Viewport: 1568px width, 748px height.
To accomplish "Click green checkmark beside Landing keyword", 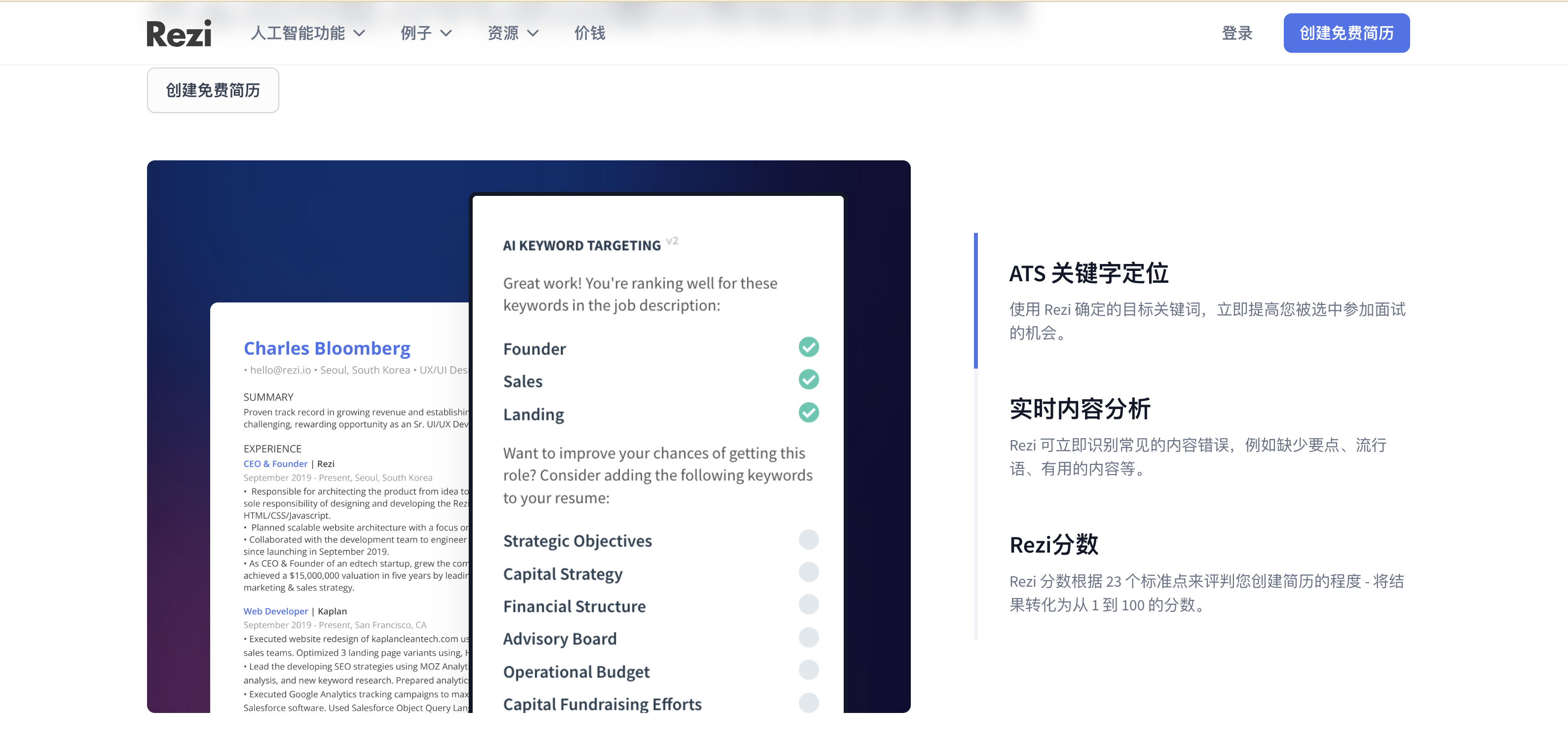I will coord(808,412).
